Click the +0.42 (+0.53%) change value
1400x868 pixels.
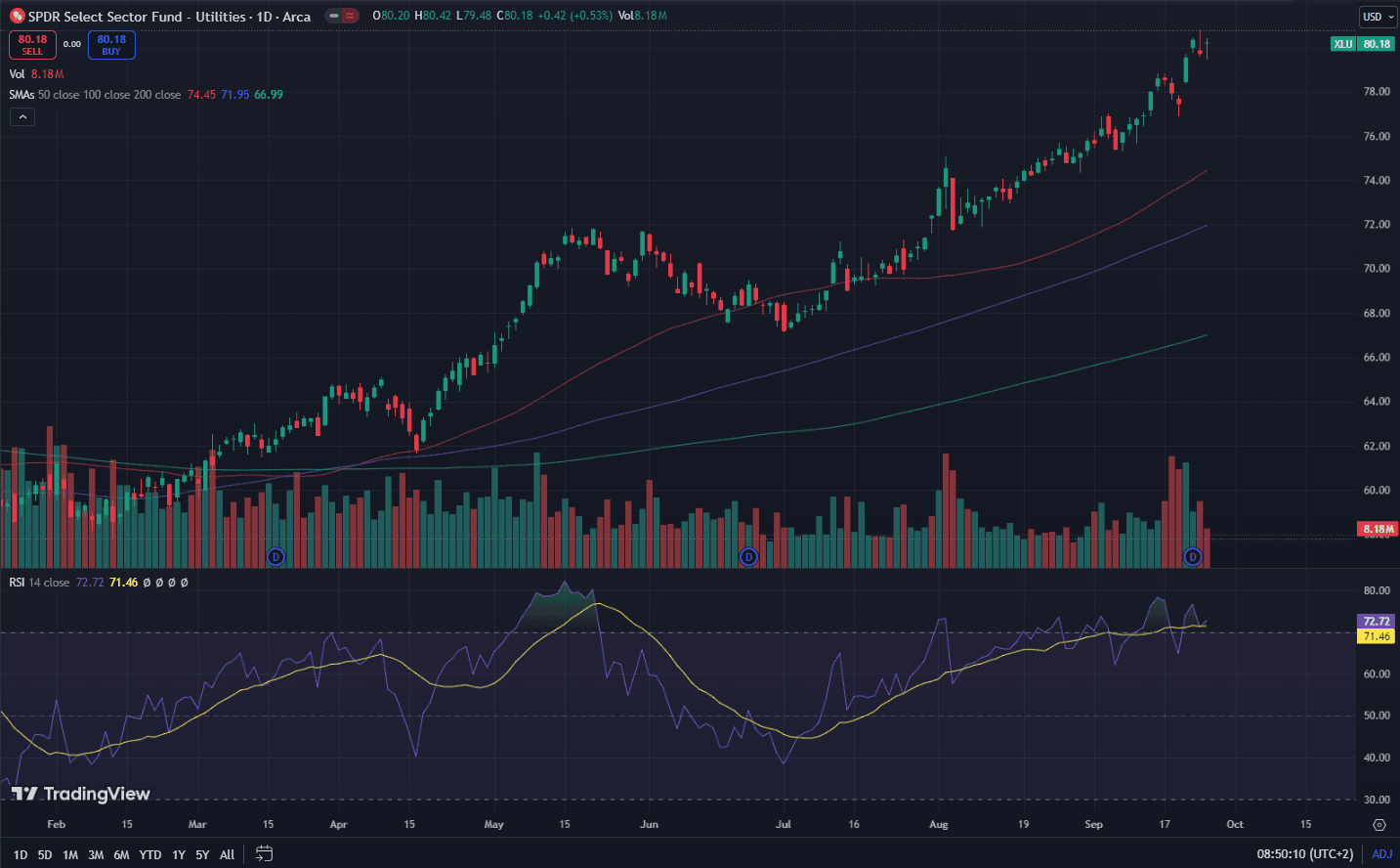click(x=574, y=17)
